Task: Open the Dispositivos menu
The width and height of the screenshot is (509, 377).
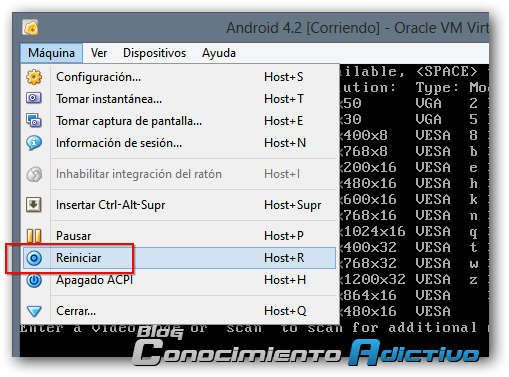Action: coord(154,53)
